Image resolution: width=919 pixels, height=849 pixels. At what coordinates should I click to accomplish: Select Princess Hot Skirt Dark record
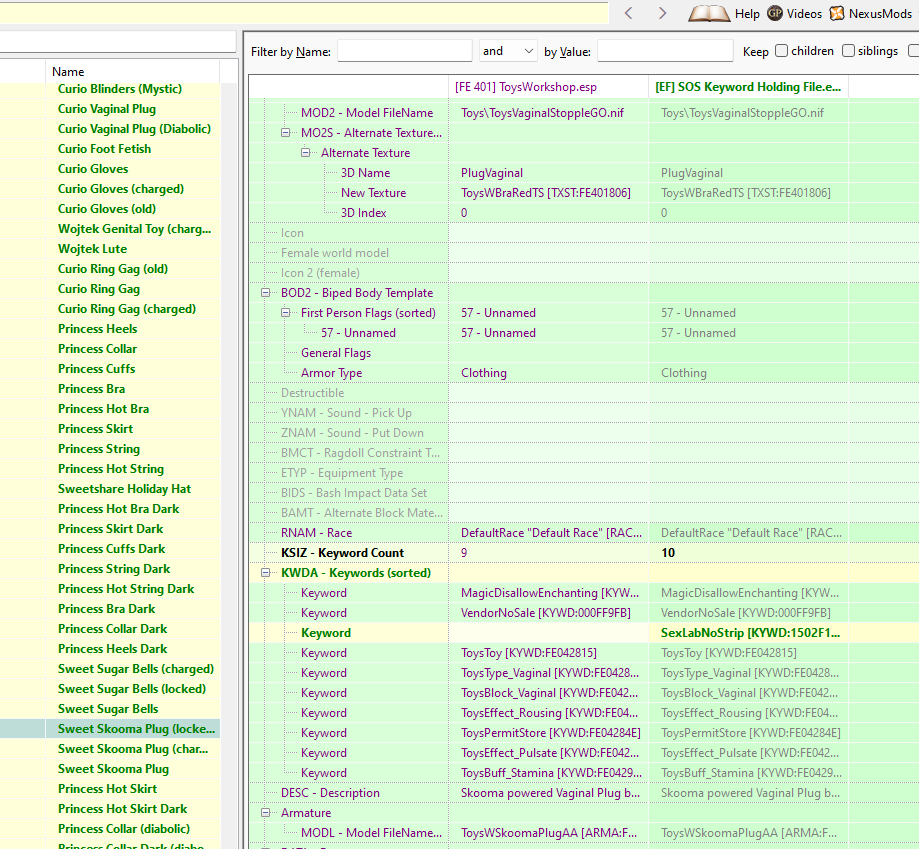[122, 809]
